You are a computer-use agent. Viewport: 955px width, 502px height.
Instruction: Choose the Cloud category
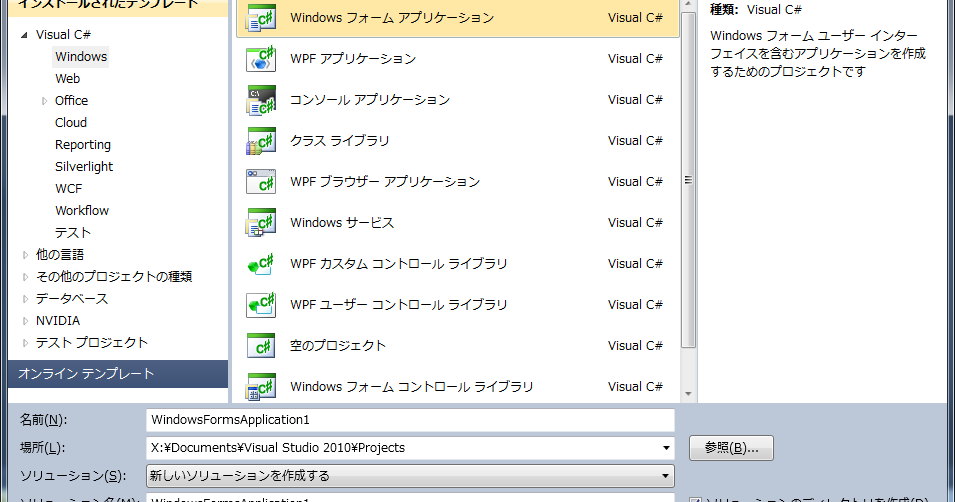click(71, 122)
